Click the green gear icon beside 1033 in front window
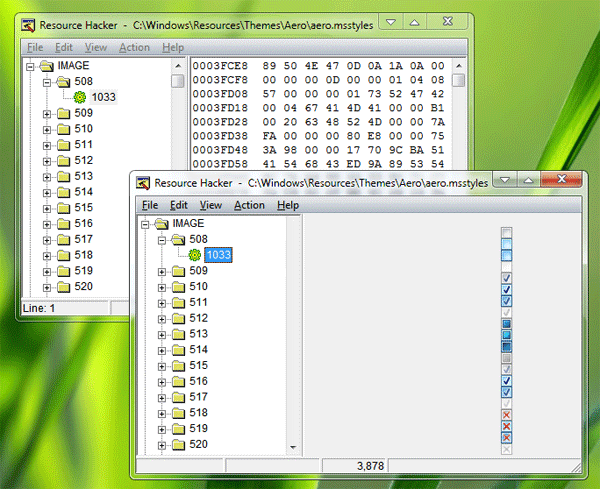 click(x=195, y=255)
